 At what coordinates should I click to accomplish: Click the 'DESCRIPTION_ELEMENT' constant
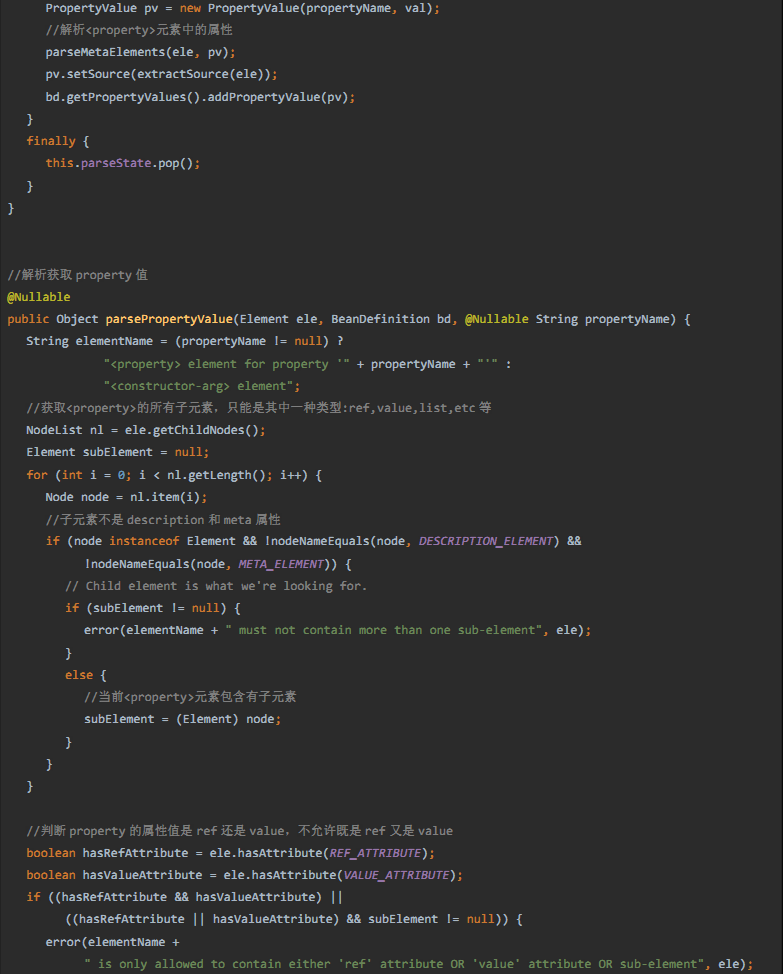coord(486,541)
